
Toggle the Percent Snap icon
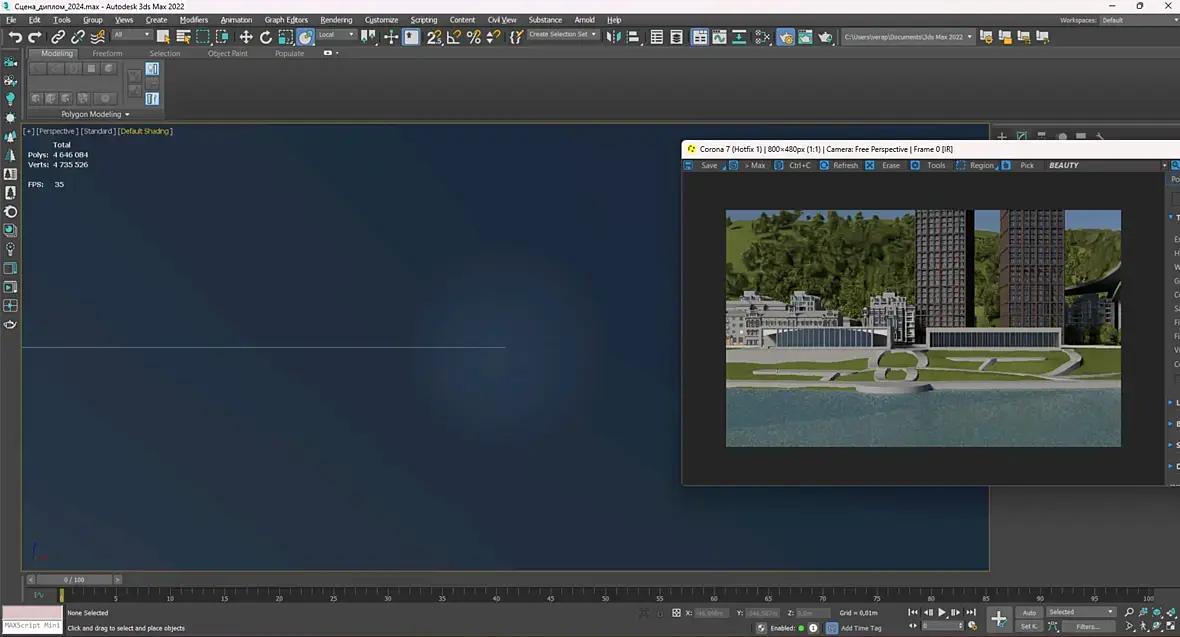pos(474,37)
